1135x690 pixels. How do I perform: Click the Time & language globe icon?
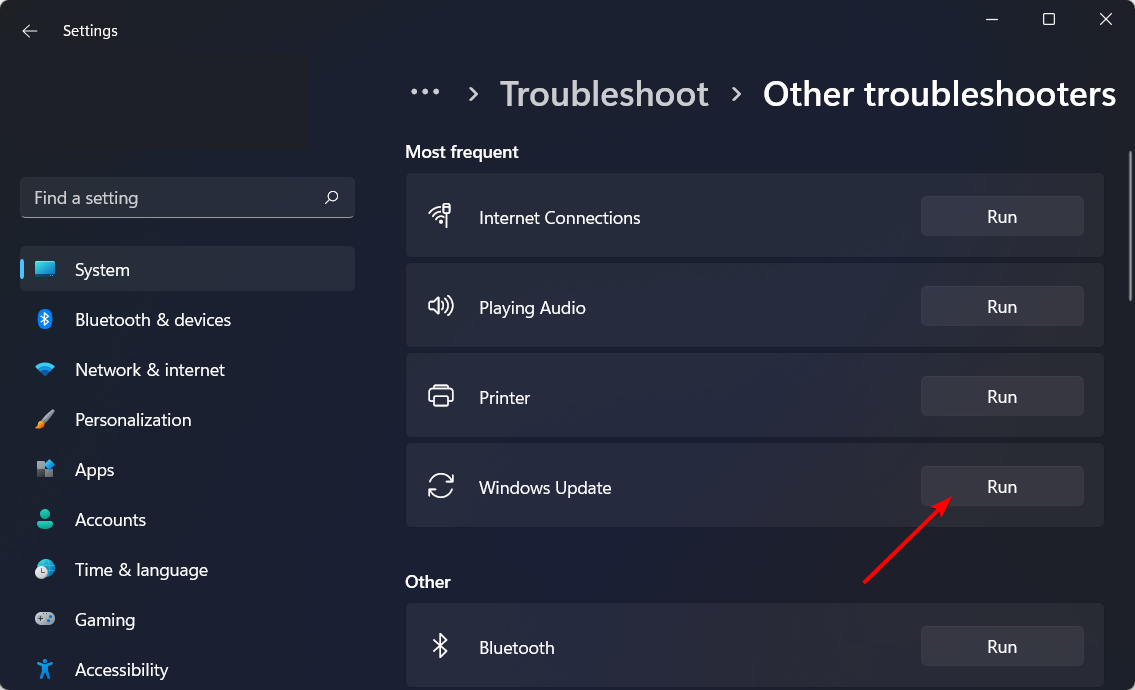tap(45, 570)
